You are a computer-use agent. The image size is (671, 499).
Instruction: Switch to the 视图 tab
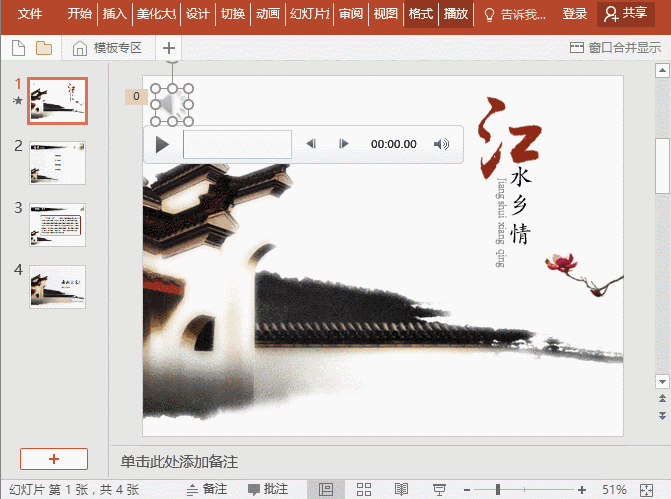point(386,14)
